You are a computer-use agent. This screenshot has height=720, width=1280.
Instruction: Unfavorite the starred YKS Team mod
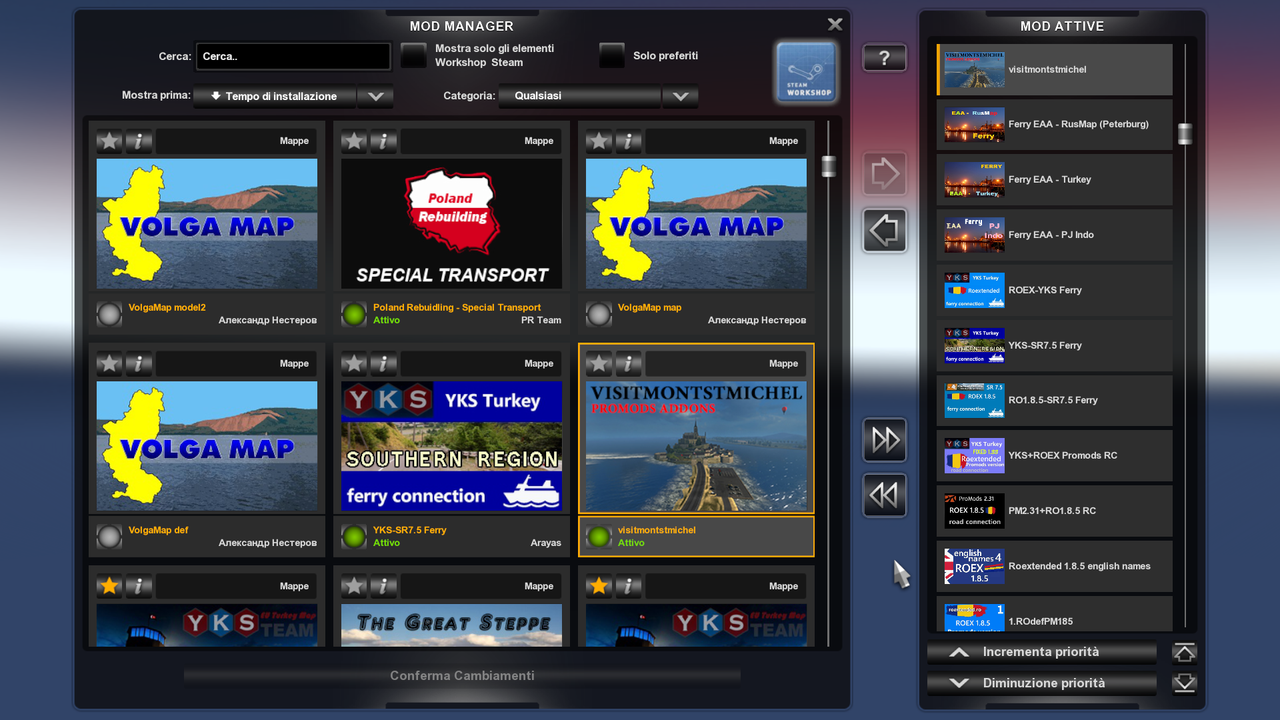coord(109,586)
